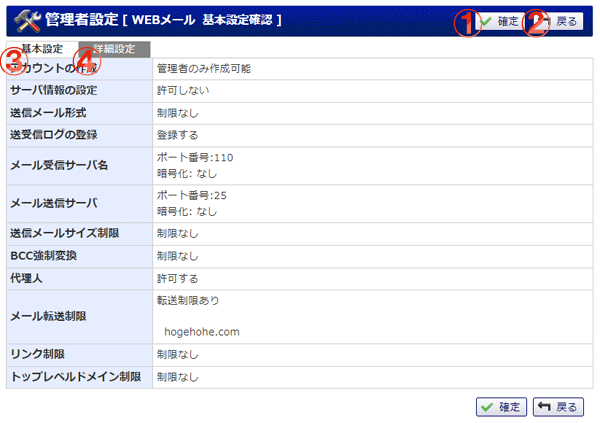Select the メール受信サーバ名 row label
600x423 pixels.
click(x=59, y=165)
